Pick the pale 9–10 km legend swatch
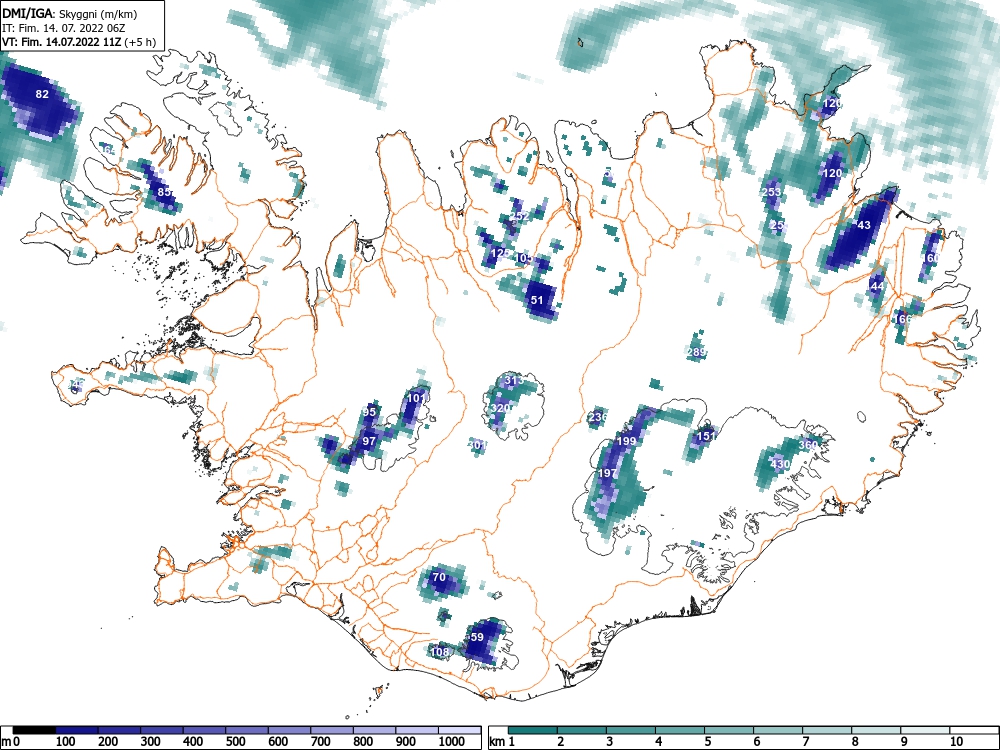The height and width of the screenshot is (750, 1000). 925,730
